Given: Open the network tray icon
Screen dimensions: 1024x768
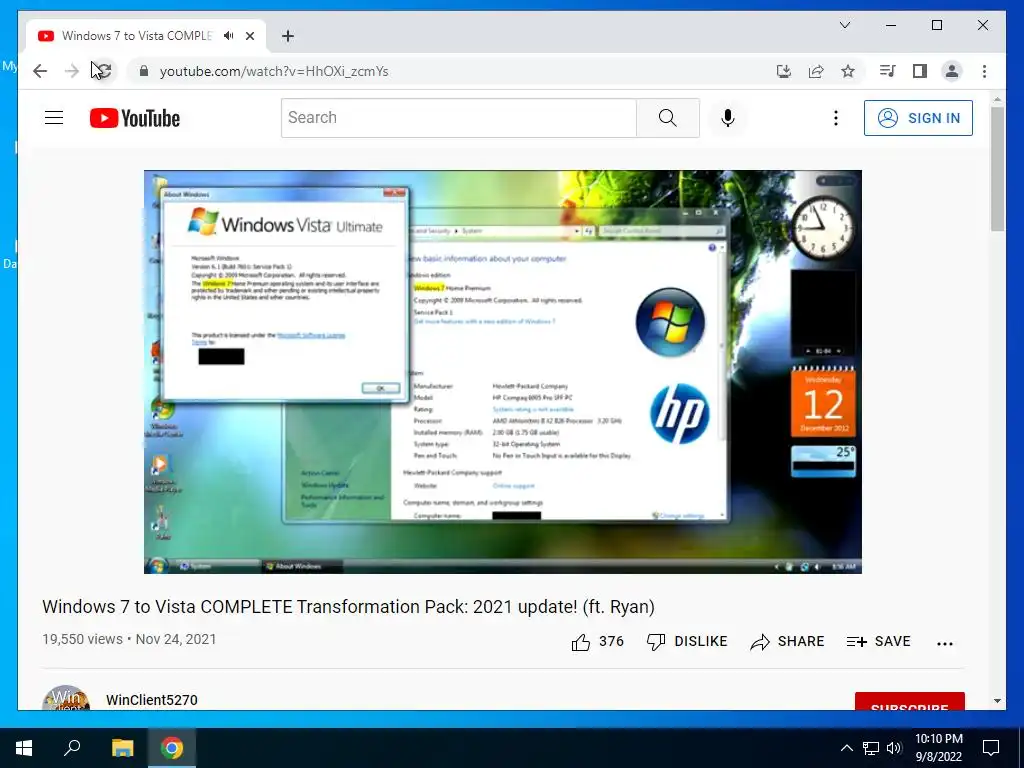Looking at the screenshot, I should [871, 748].
